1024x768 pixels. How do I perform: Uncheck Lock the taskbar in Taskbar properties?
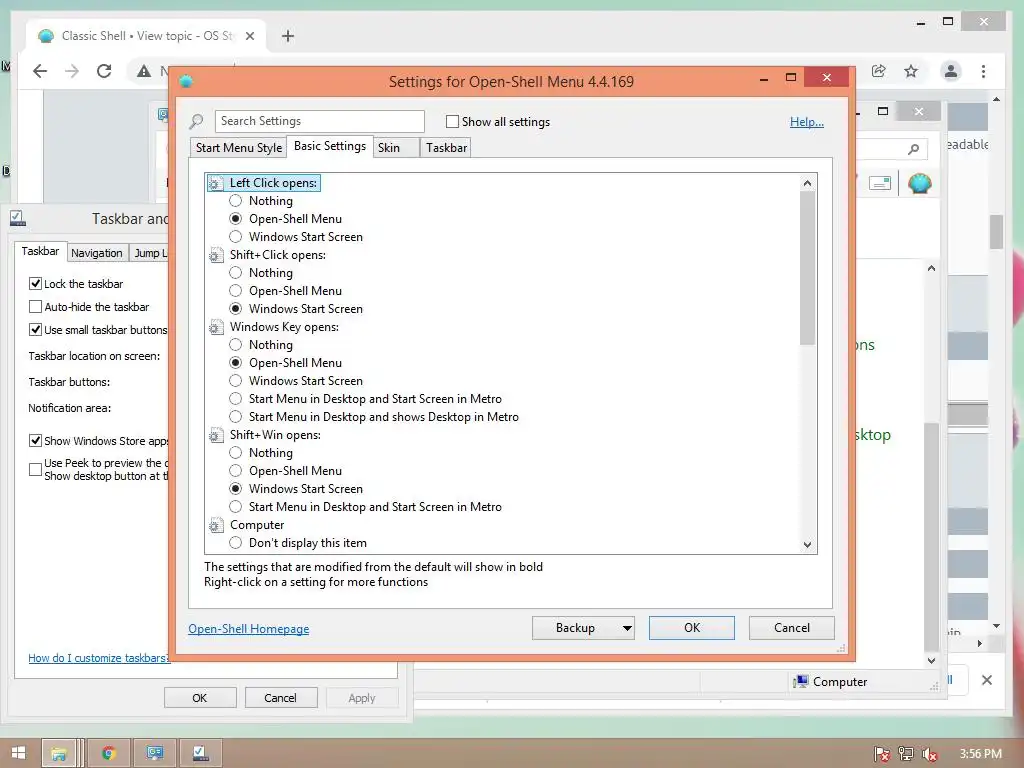point(35,284)
